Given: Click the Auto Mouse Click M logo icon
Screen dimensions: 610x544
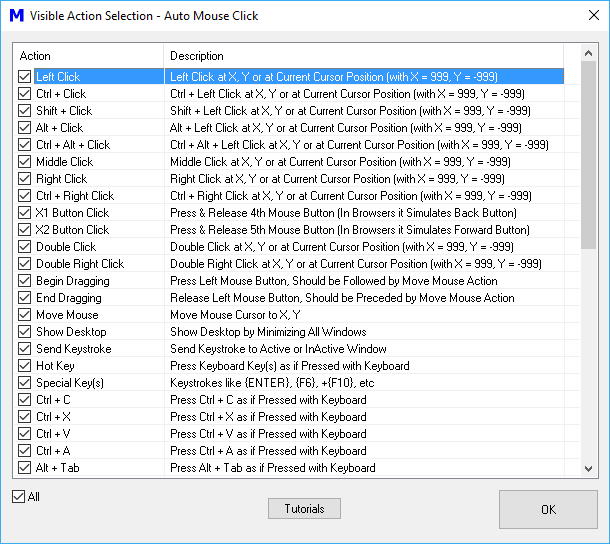Looking at the screenshot, I should [x=17, y=16].
